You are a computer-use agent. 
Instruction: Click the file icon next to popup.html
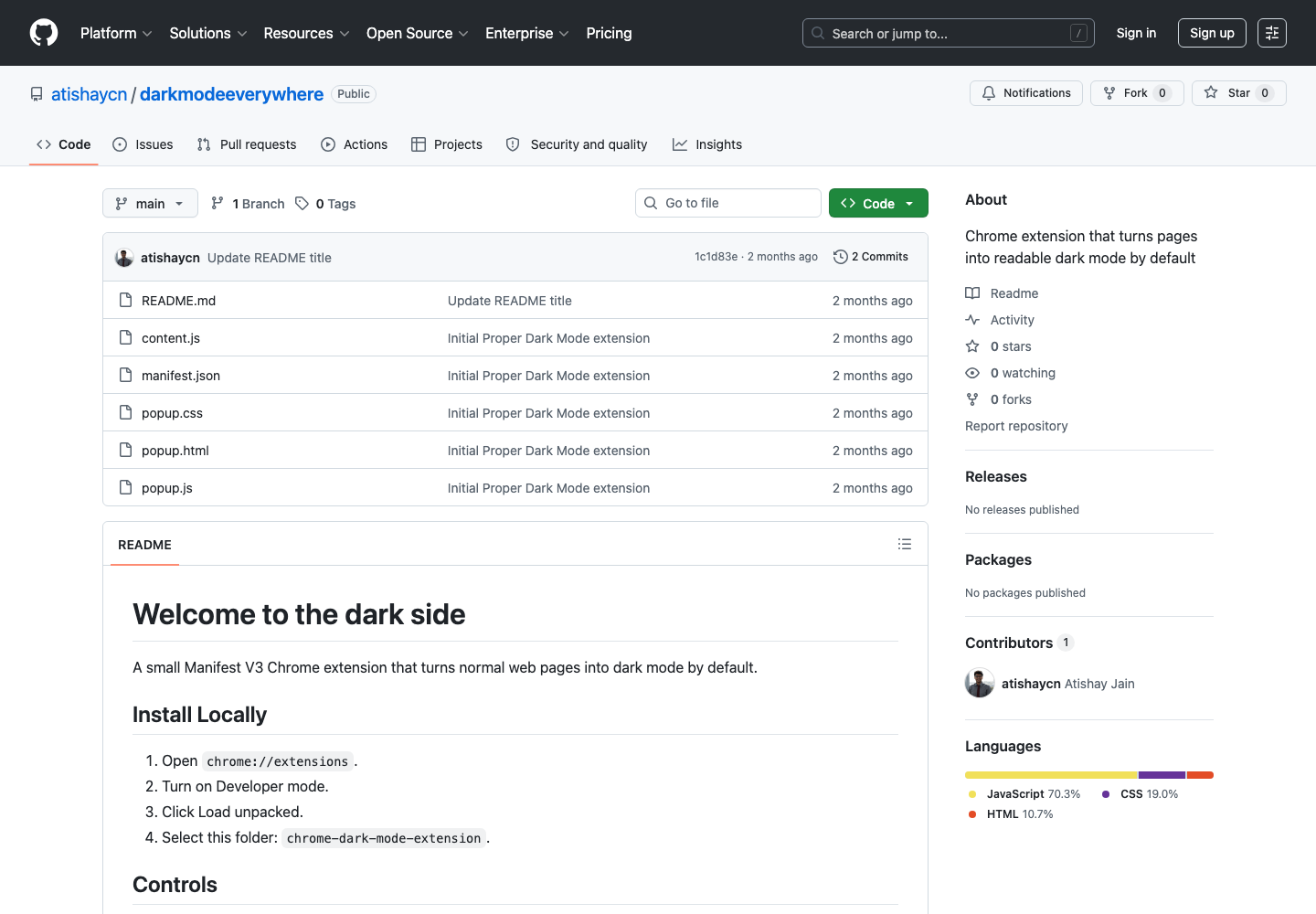(126, 450)
